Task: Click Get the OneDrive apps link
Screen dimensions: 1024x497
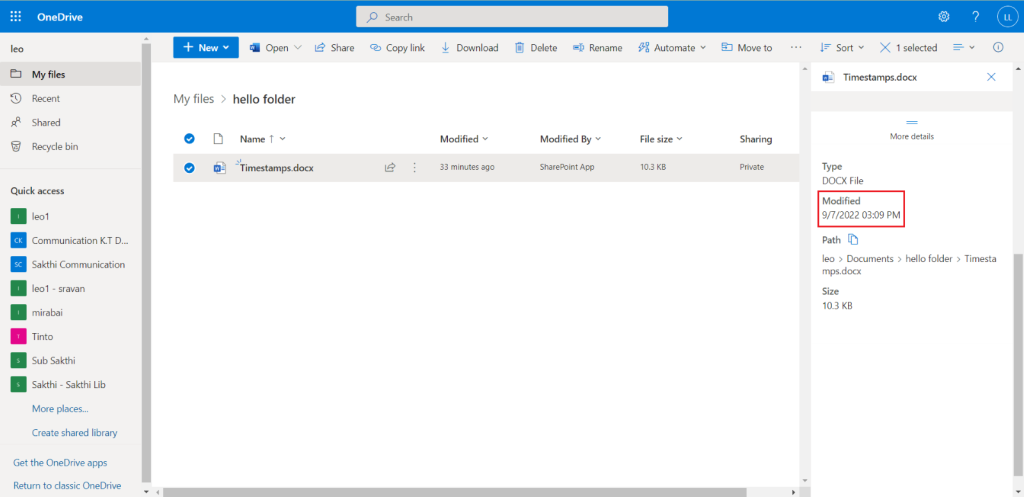Action: click(x=60, y=462)
